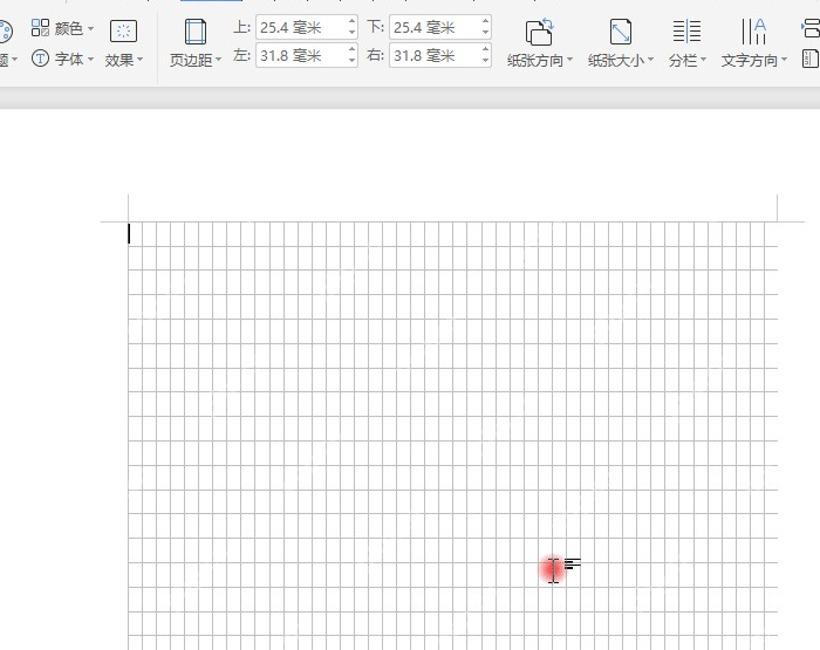
Task: Expand the 文字方向 dropdown arrow
Action: click(x=784, y=60)
